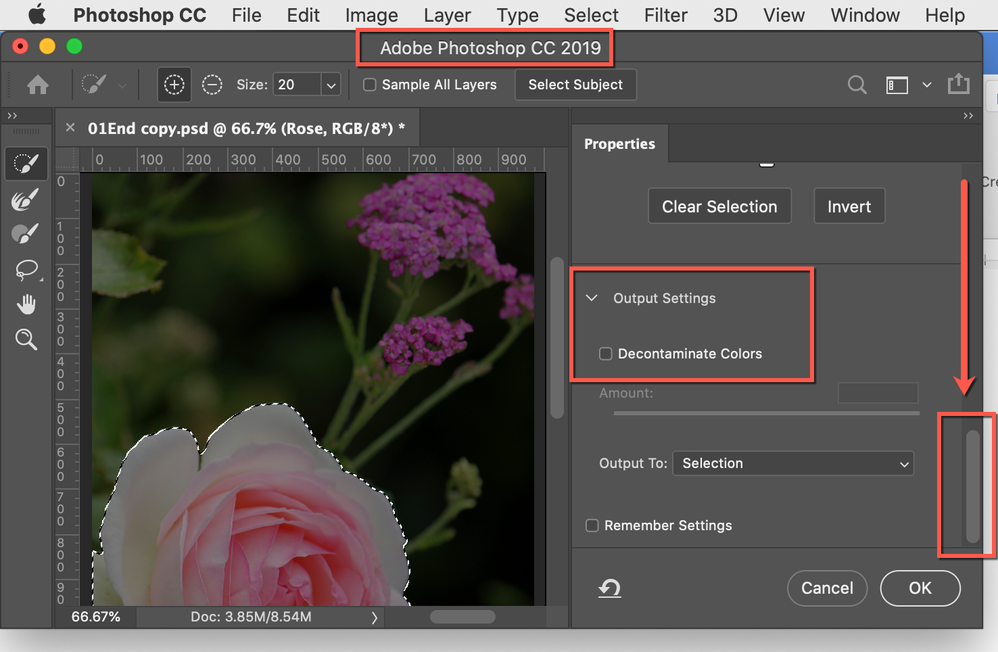This screenshot has height=652, width=998.
Task: Switch to the Properties tab
Action: point(619,144)
